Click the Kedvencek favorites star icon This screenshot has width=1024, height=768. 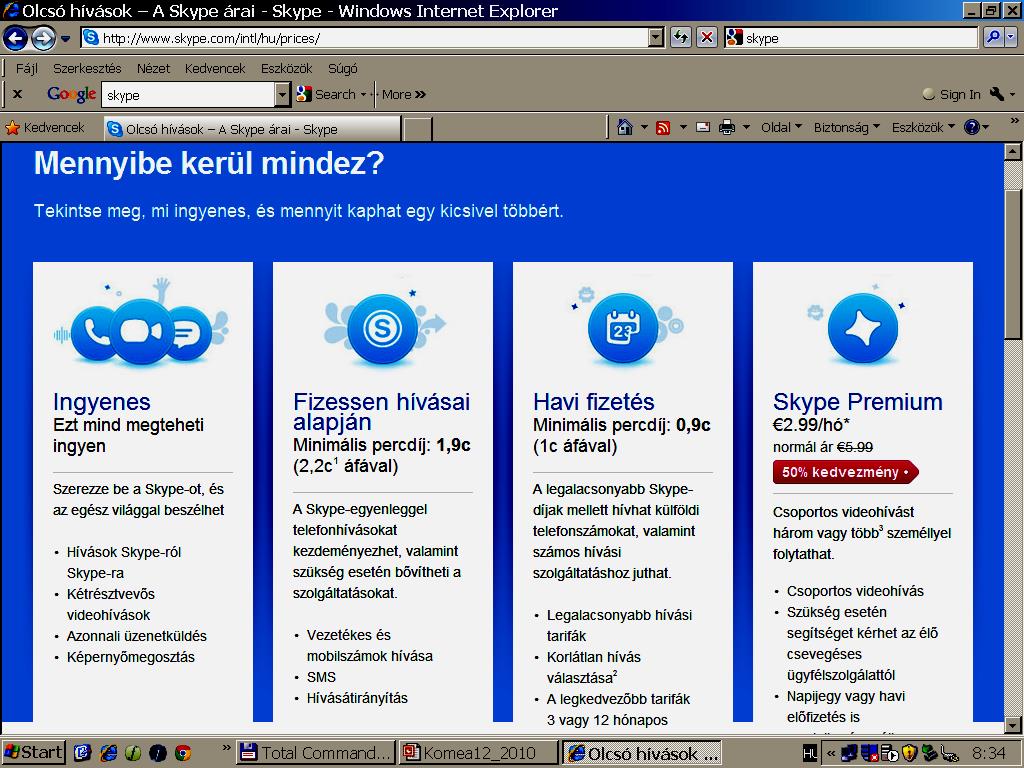12,128
